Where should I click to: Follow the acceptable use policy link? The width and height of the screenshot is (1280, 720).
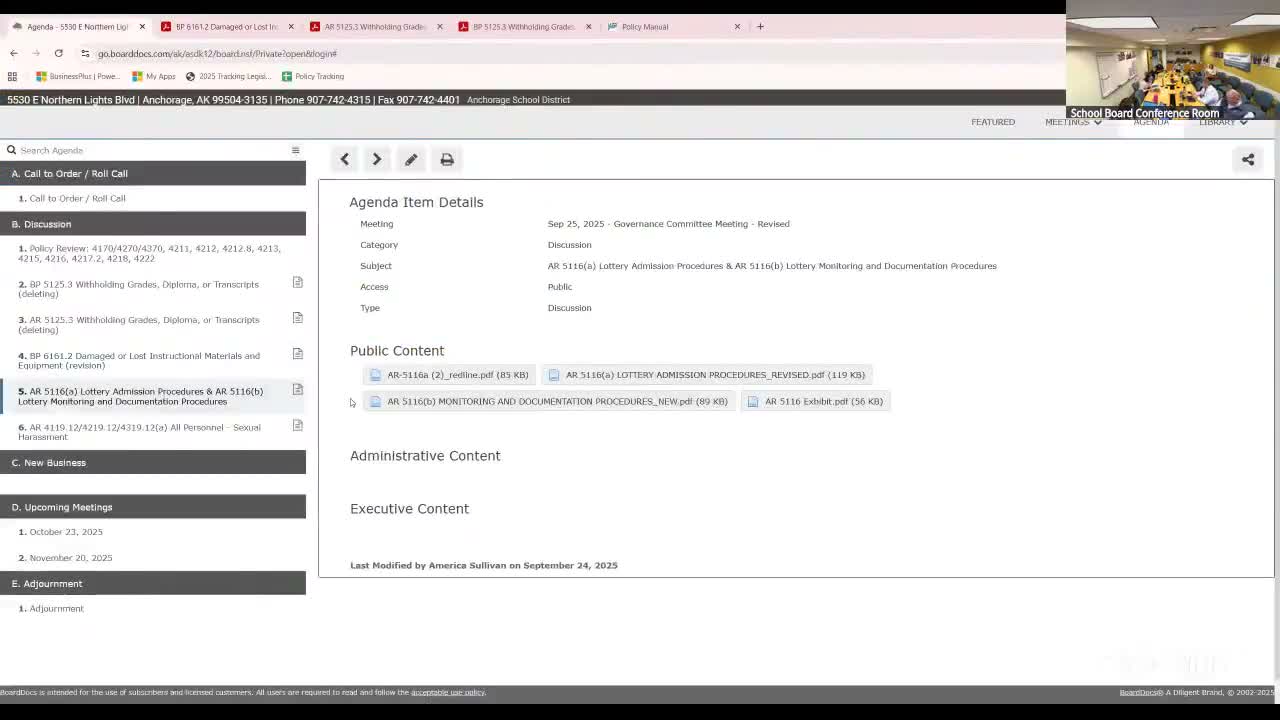point(448,692)
